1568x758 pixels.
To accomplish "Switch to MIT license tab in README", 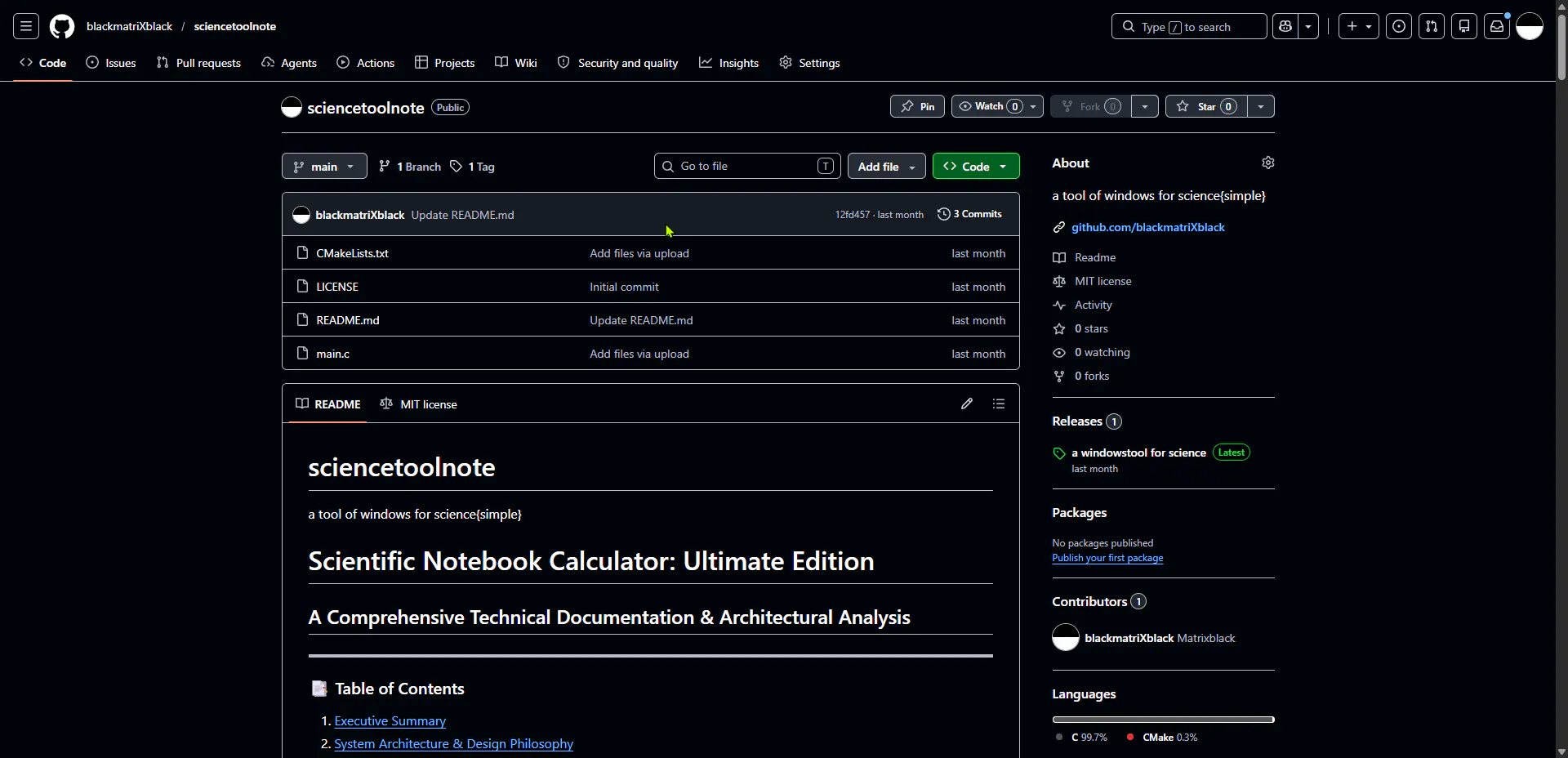I will click(x=418, y=404).
